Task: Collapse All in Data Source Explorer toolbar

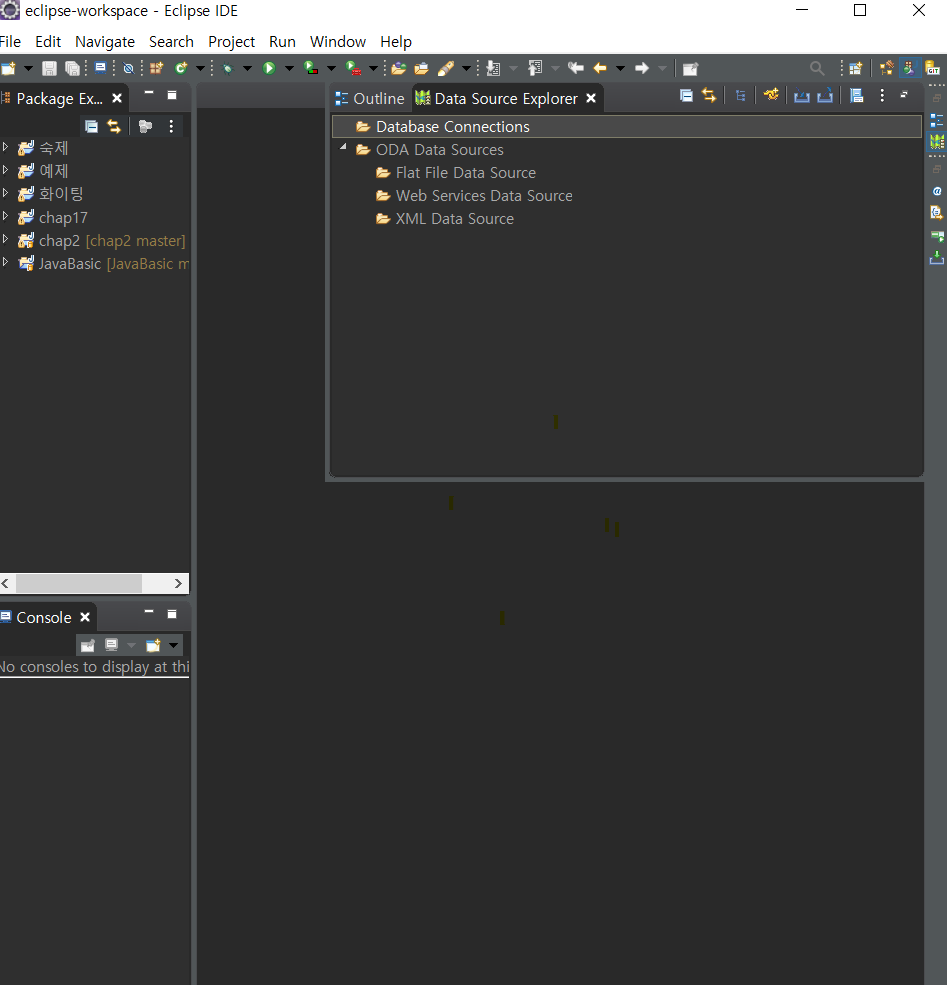Action: point(686,95)
